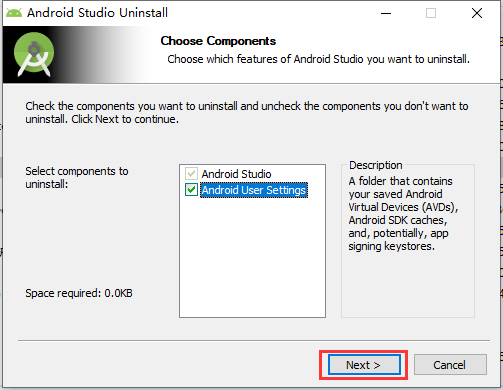
Task: Select the highlighted Android User Settings label
Action: tap(254, 190)
